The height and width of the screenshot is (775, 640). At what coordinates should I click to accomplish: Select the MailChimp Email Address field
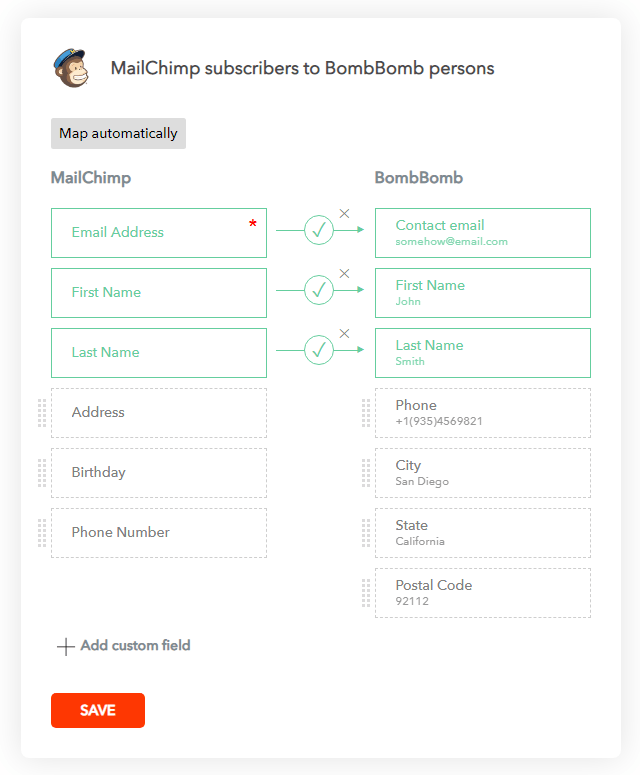pyautogui.click(x=158, y=233)
